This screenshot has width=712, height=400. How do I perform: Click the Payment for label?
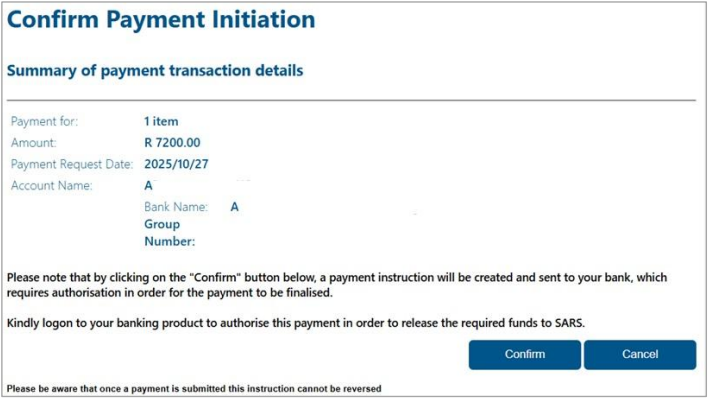(44, 122)
